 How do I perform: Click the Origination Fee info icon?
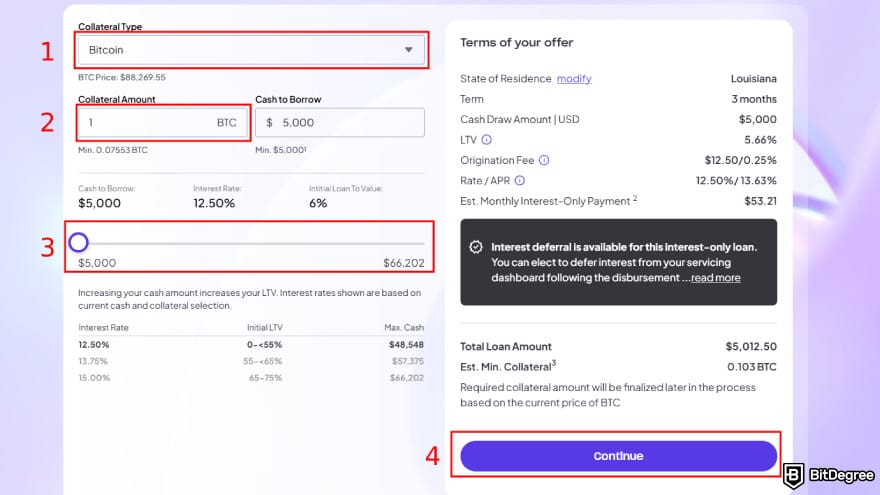point(544,160)
